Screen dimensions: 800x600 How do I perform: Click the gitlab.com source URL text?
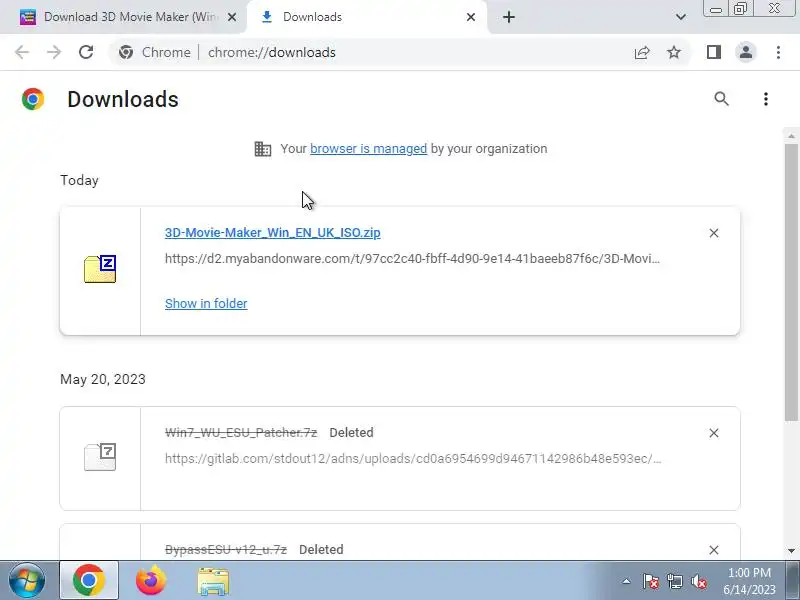pos(413,459)
